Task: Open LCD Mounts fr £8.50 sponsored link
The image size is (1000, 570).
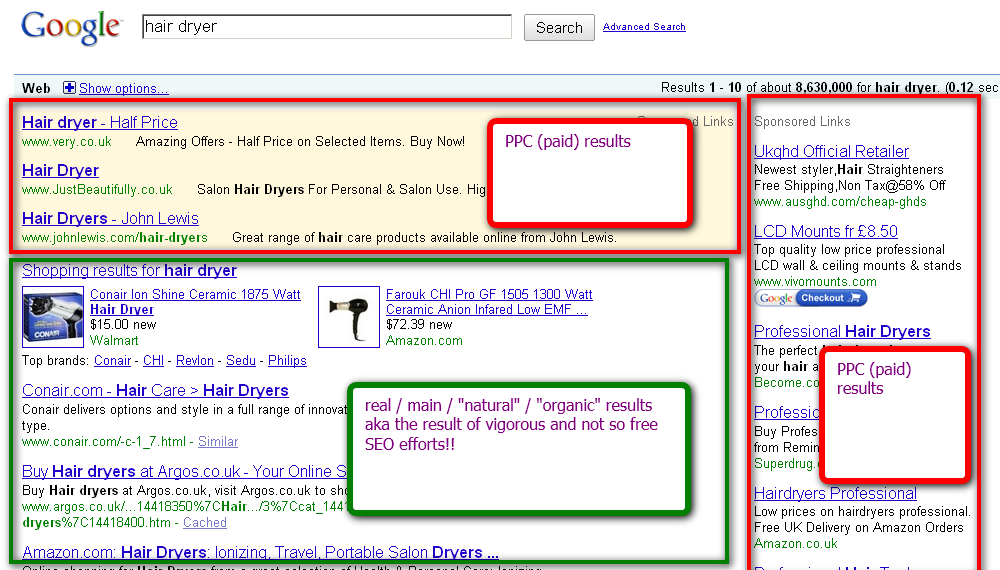Action: [x=826, y=231]
